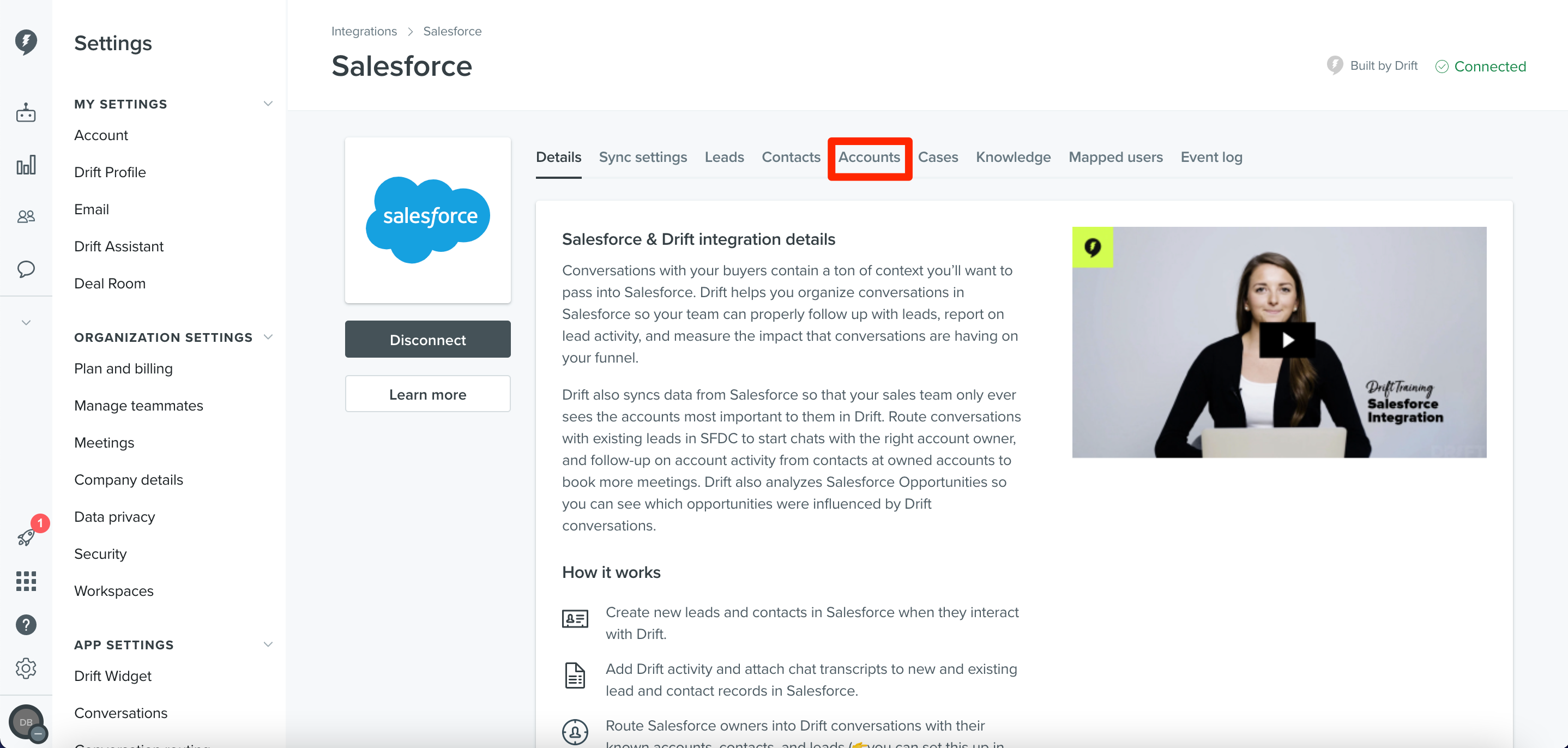Open the App directory grid icon
Image resolution: width=1568 pixels, height=748 pixels.
point(26,581)
